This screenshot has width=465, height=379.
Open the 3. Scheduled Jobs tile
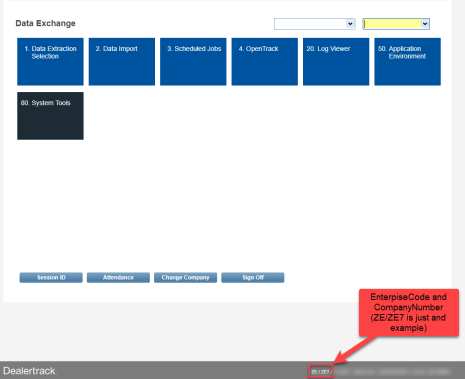tap(193, 62)
